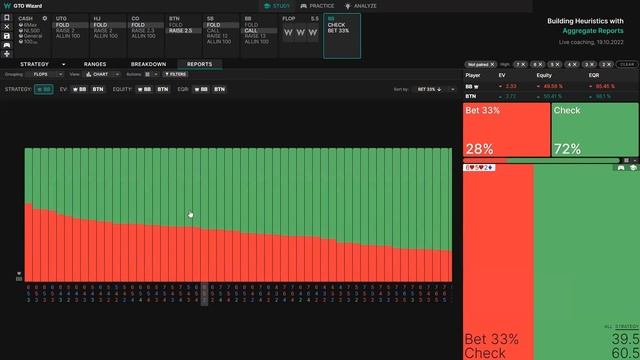Open the Reports tab
This screenshot has width=640, height=360.
pyautogui.click(x=199, y=64)
